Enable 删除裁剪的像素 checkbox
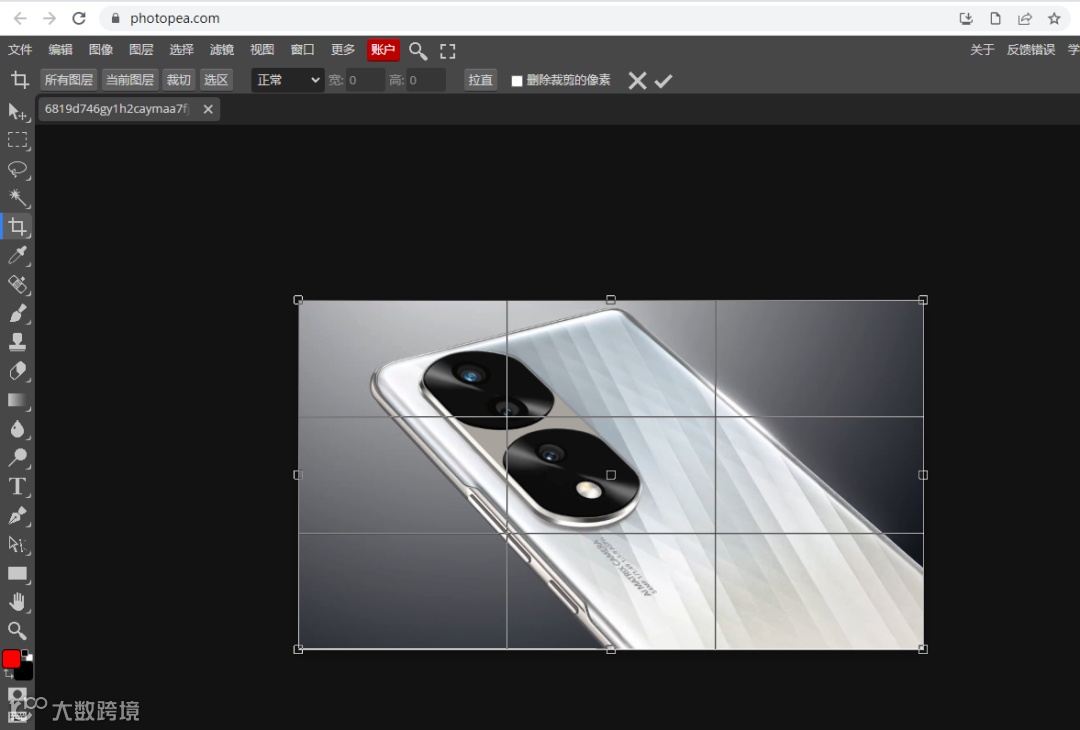This screenshot has width=1080, height=730. 517,81
